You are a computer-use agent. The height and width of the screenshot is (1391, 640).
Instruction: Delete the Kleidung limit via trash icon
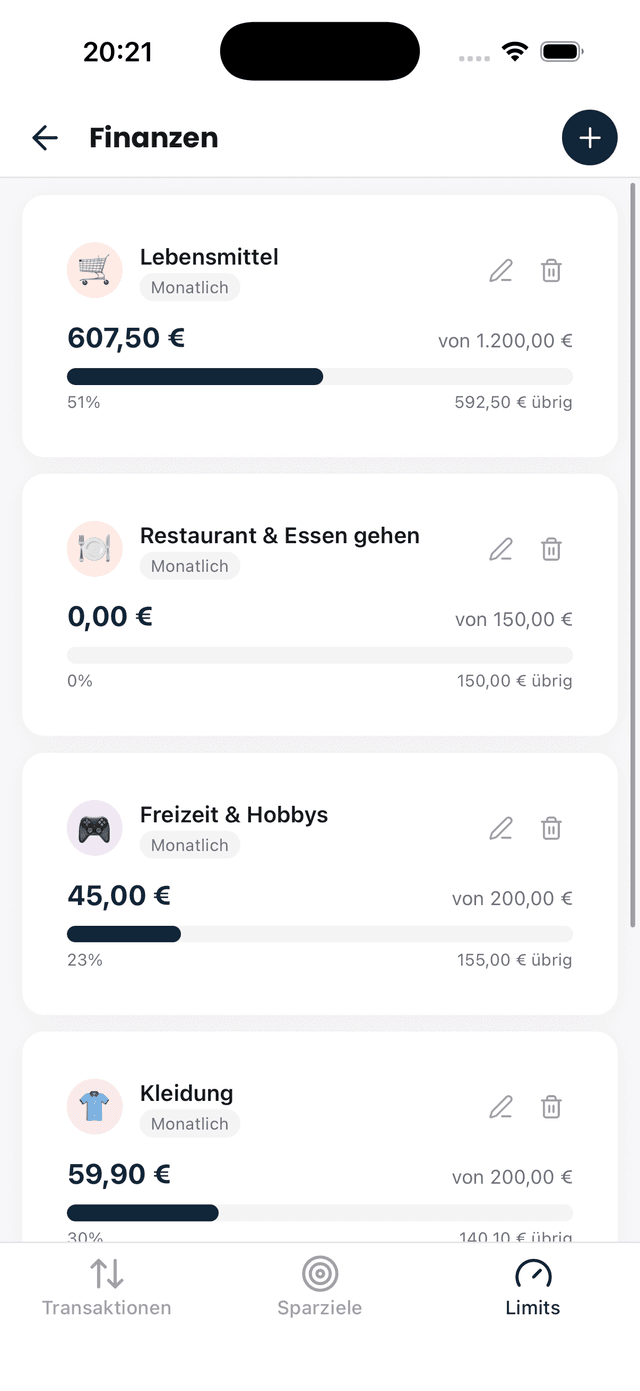point(551,1107)
